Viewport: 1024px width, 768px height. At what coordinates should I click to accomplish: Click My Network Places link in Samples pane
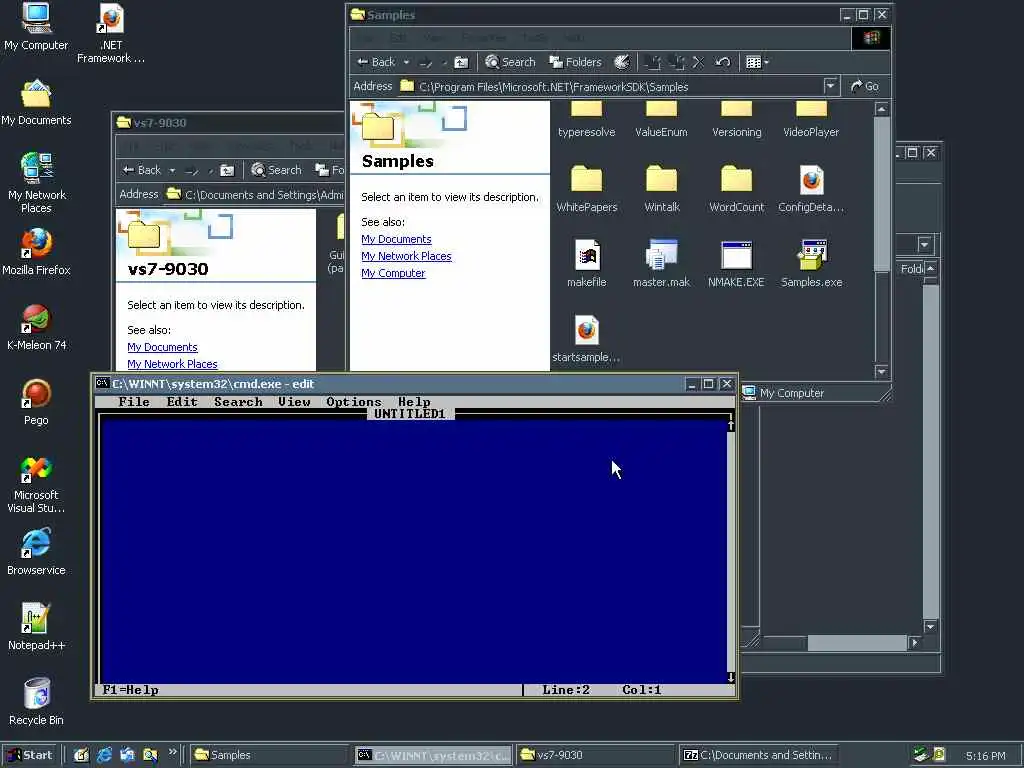coord(406,256)
